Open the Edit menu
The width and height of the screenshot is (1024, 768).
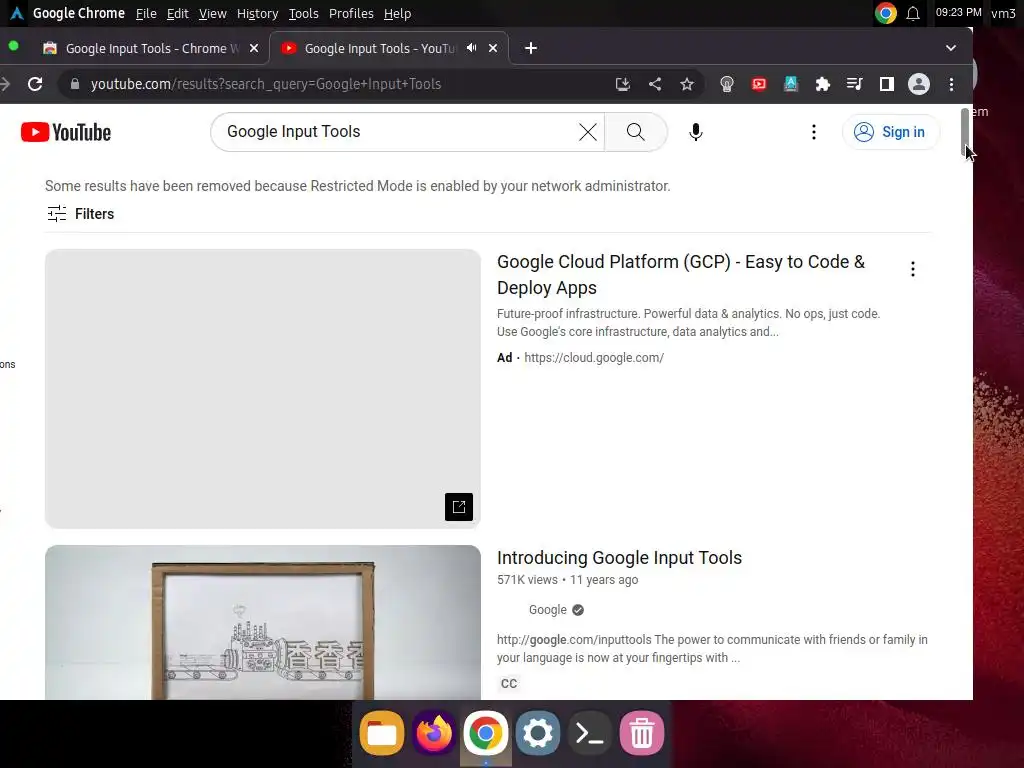[177, 13]
